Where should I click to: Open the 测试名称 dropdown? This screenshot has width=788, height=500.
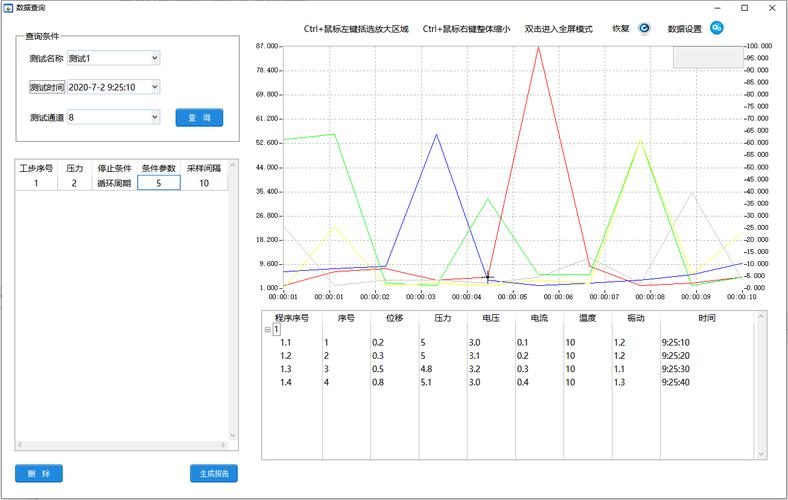click(155, 58)
